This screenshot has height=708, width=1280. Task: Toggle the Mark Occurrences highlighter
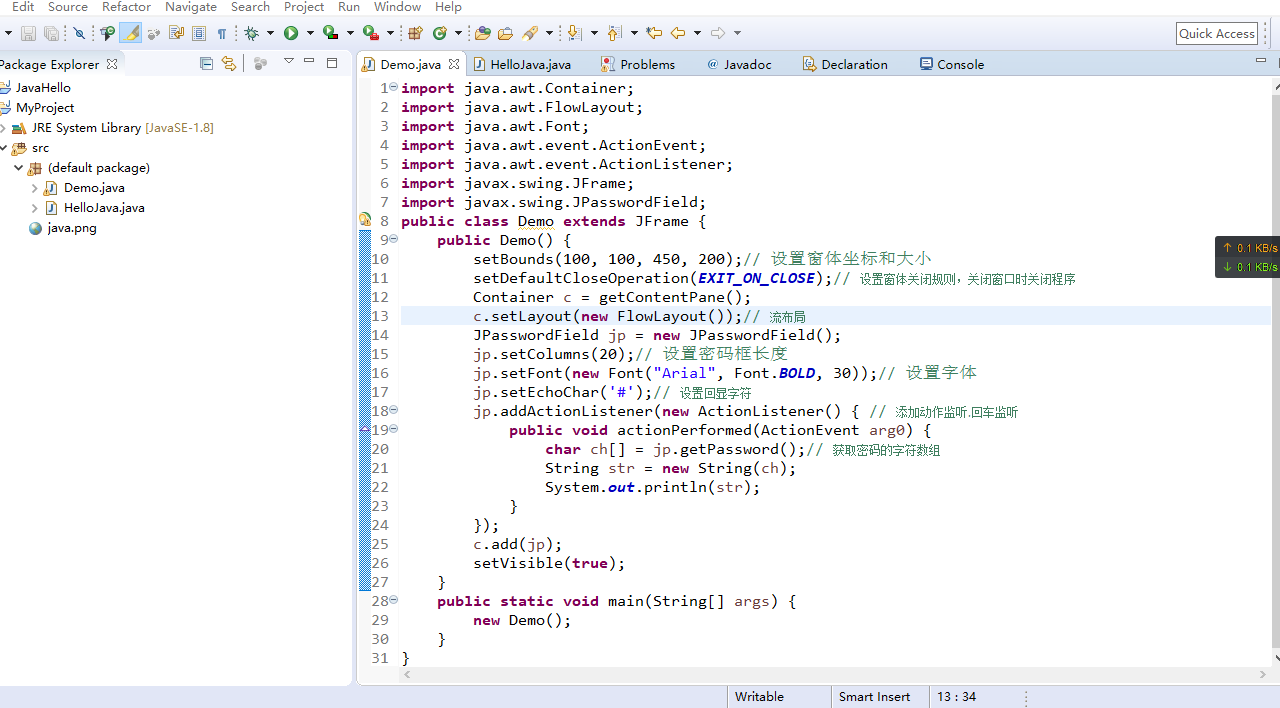131,32
